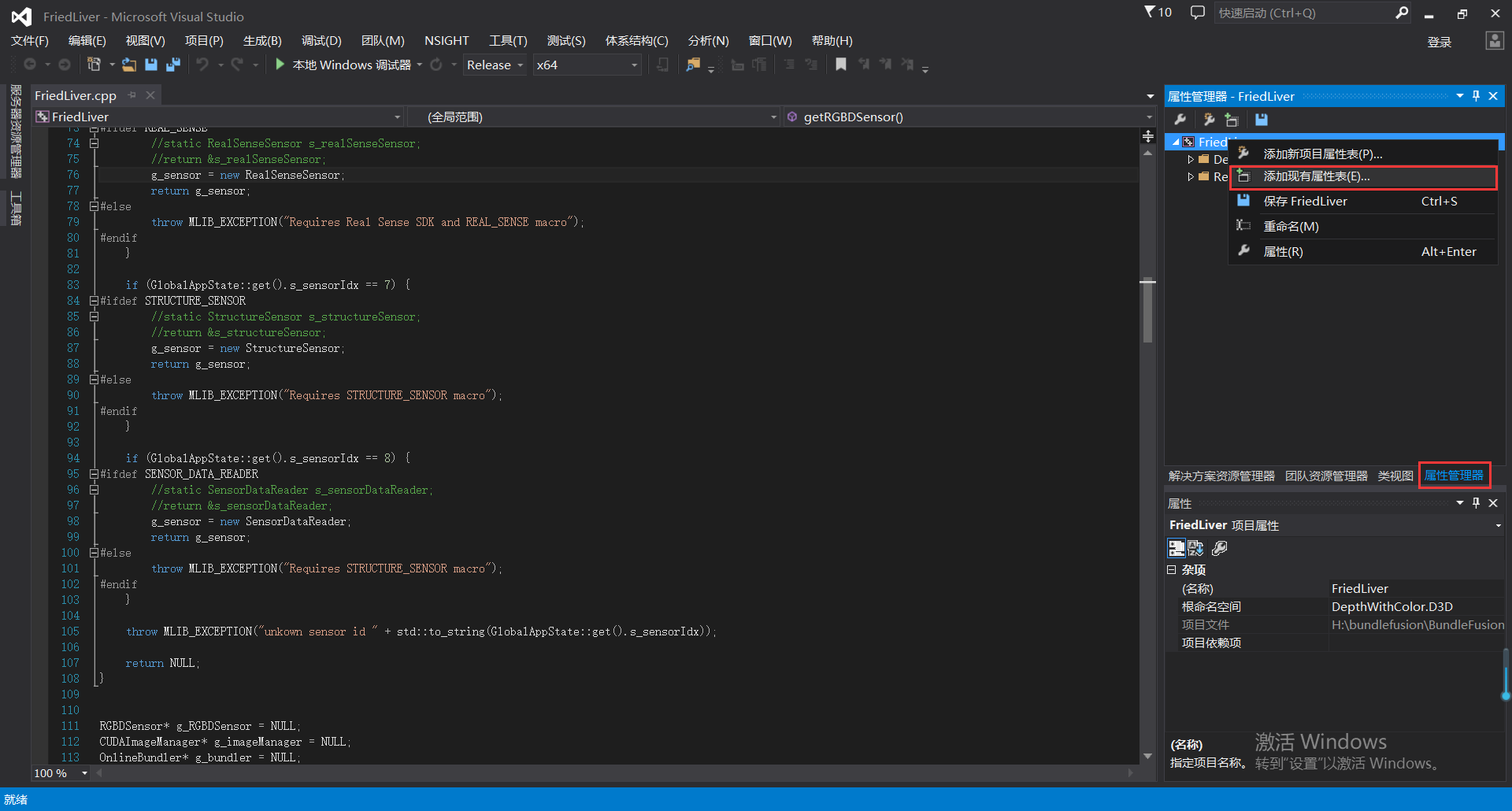Open the getRGBDSensor() member dropdown
This screenshot has width=1512, height=811.
coord(969,117)
